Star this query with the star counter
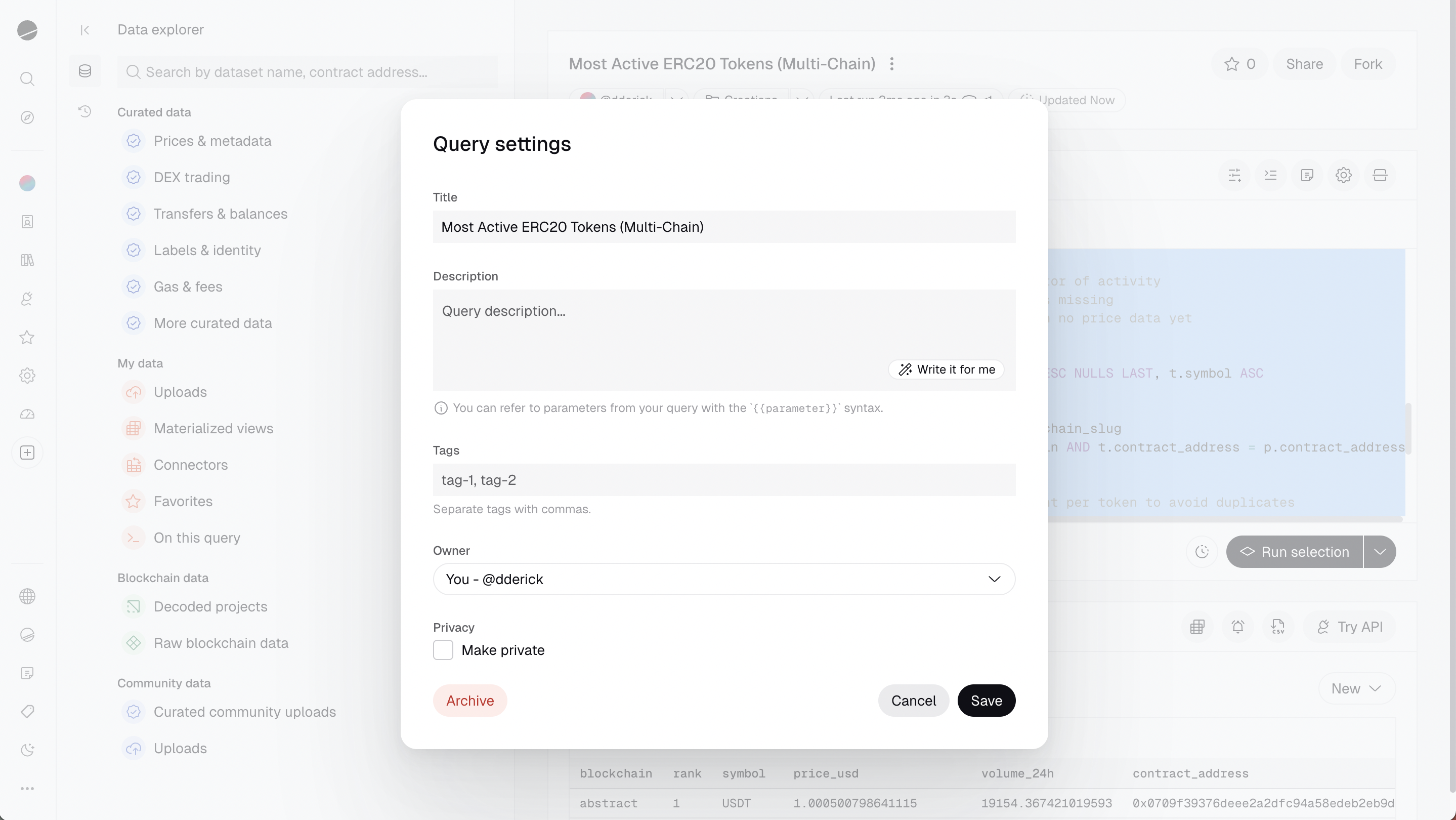 tap(1239, 64)
